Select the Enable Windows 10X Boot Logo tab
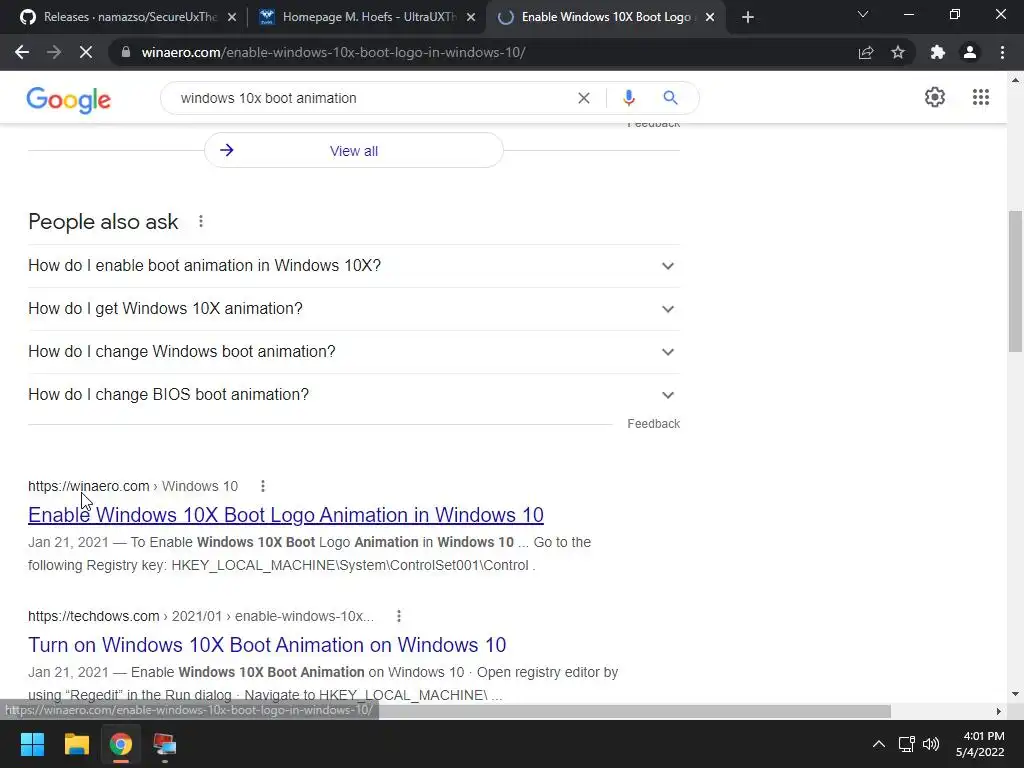This screenshot has height=768, width=1024. pyautogui.click(x=605, y=18)
